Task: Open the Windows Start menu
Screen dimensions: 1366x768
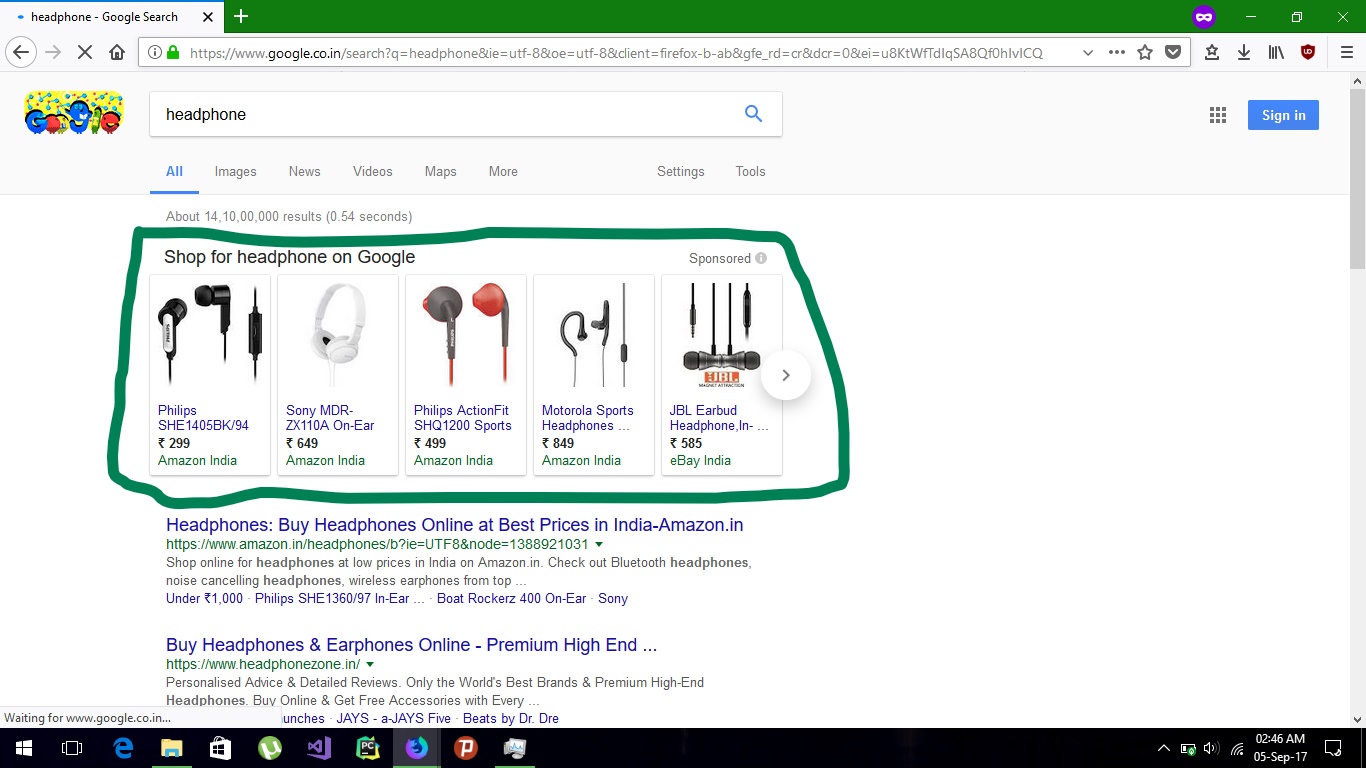Action: tap(24, 748)
